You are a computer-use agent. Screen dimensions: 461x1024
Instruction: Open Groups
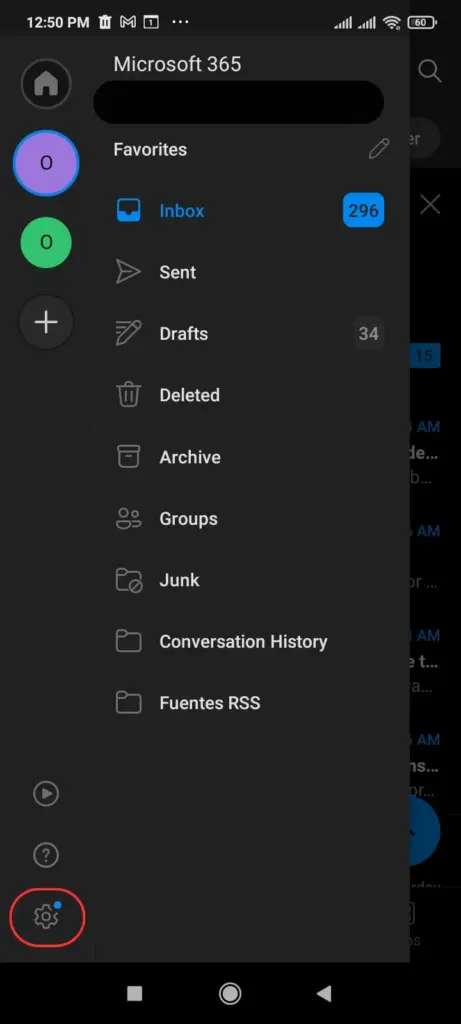[x=249, y=519]
